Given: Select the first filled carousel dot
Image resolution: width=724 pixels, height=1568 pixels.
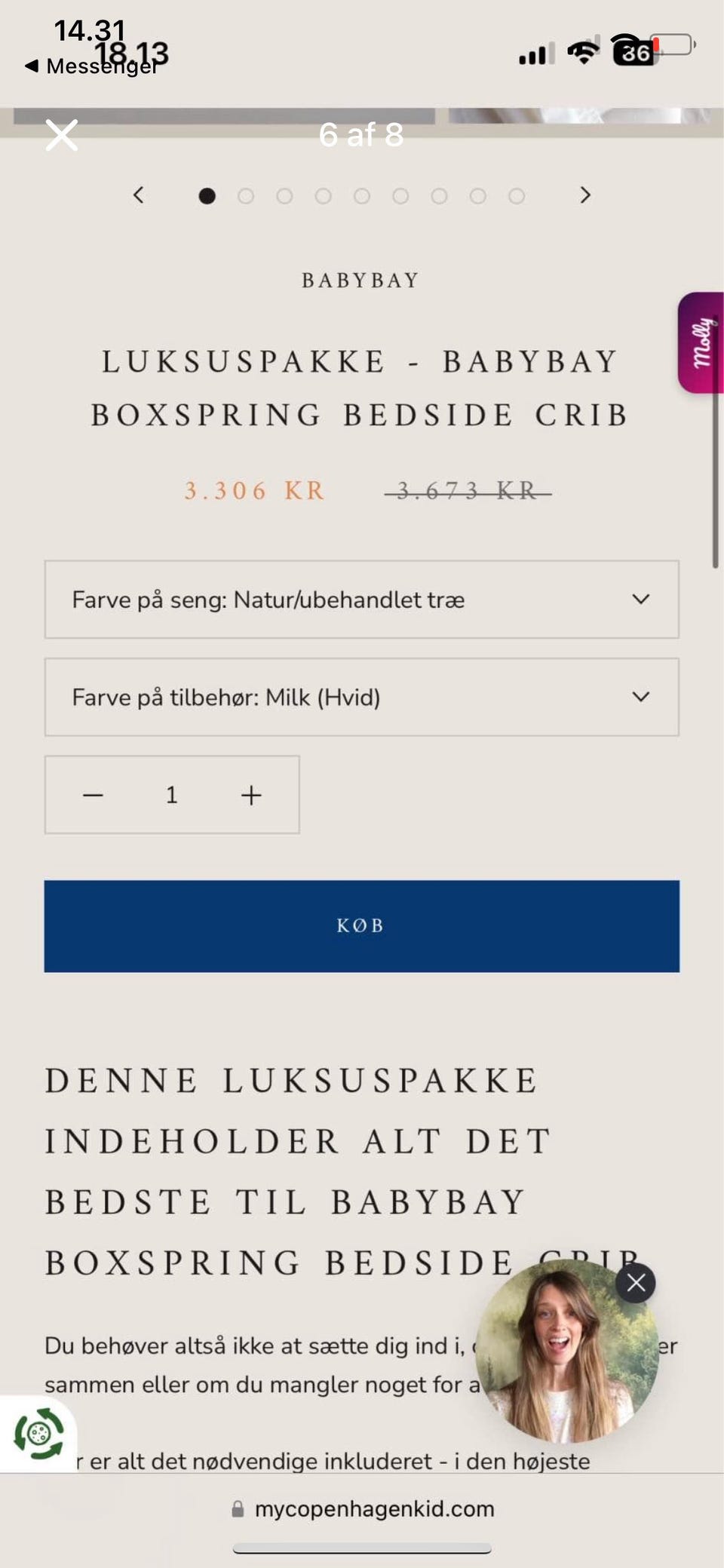Looking at the screenshot, I should pos(207,196).
